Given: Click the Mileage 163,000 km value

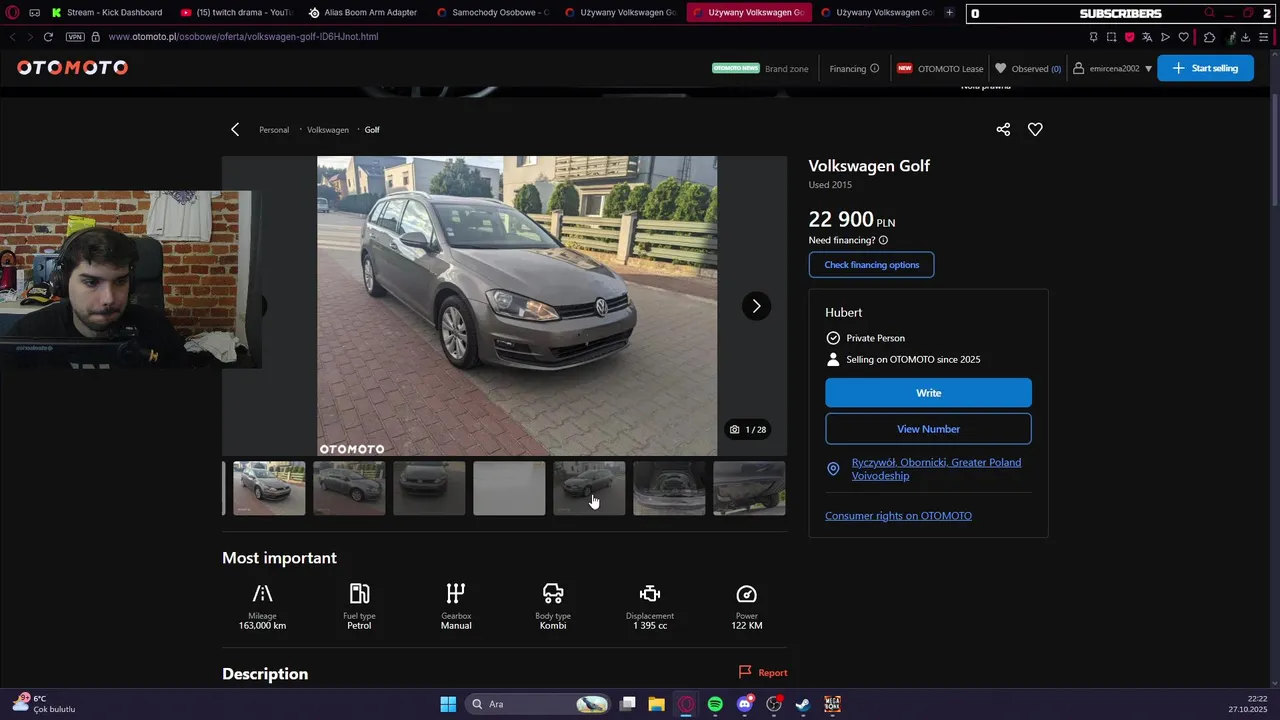Looking at the screenshot, I should pos(262,626).
